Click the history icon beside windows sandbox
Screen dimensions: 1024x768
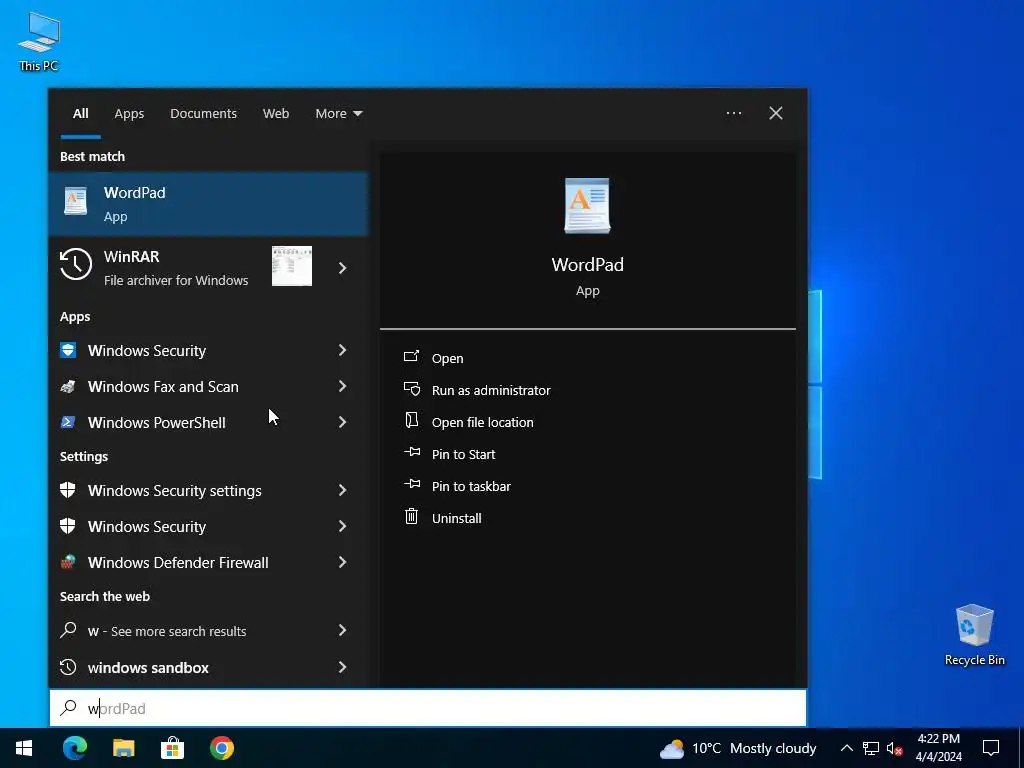tap(68, 667)
